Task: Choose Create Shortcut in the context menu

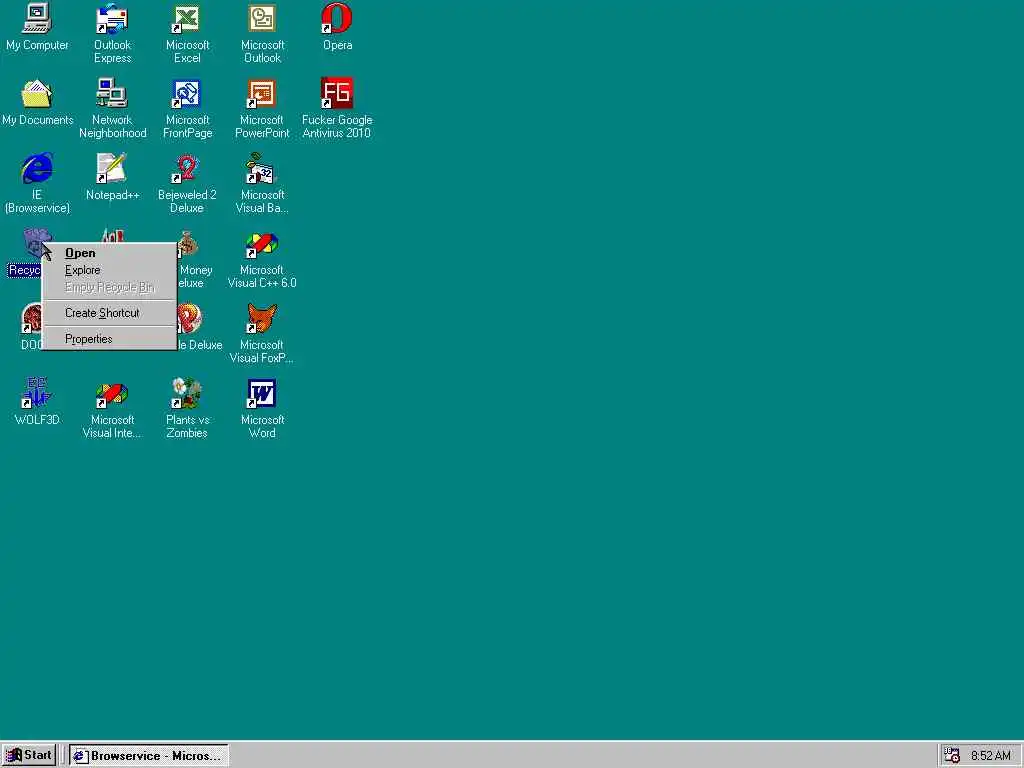Action: point(109,313)
